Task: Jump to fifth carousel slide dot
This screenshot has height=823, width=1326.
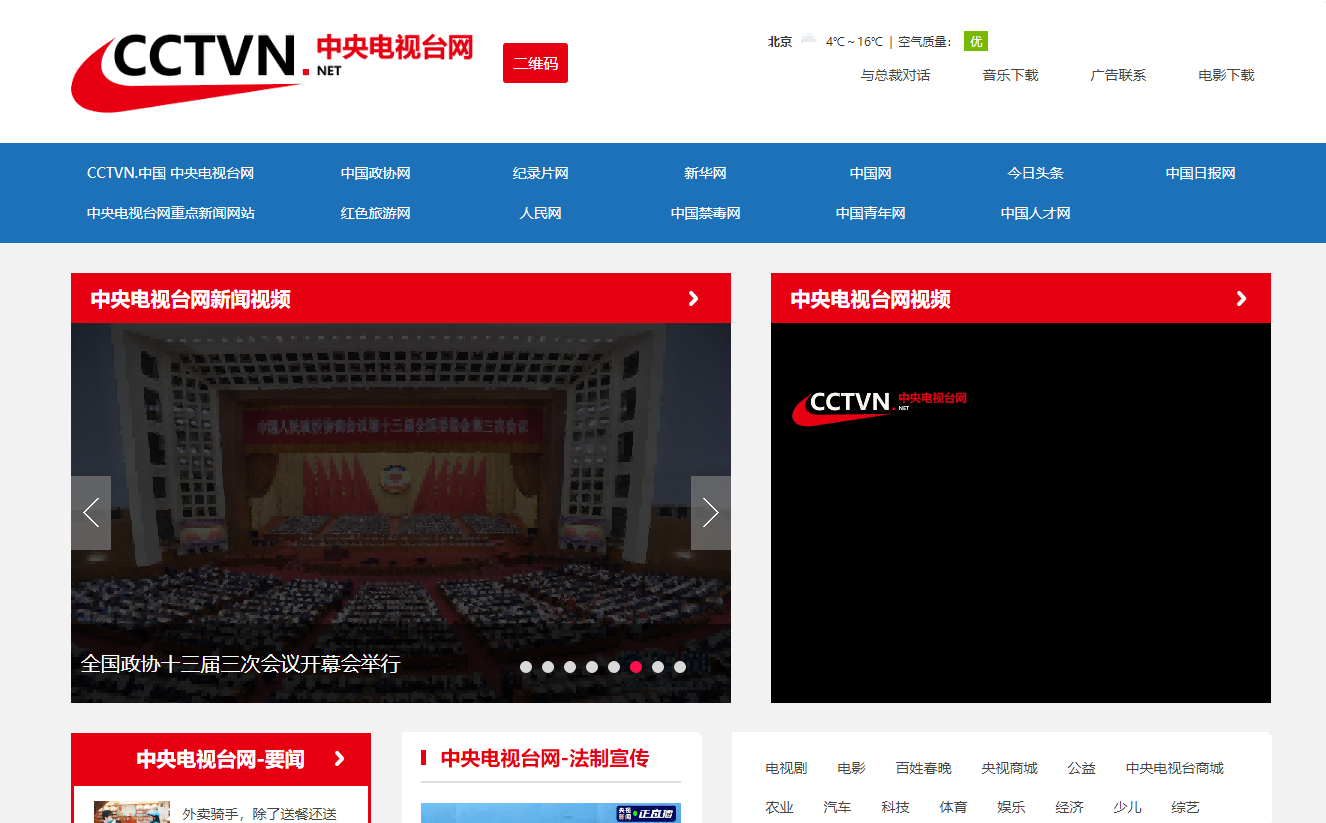Action: coord(614,667)
